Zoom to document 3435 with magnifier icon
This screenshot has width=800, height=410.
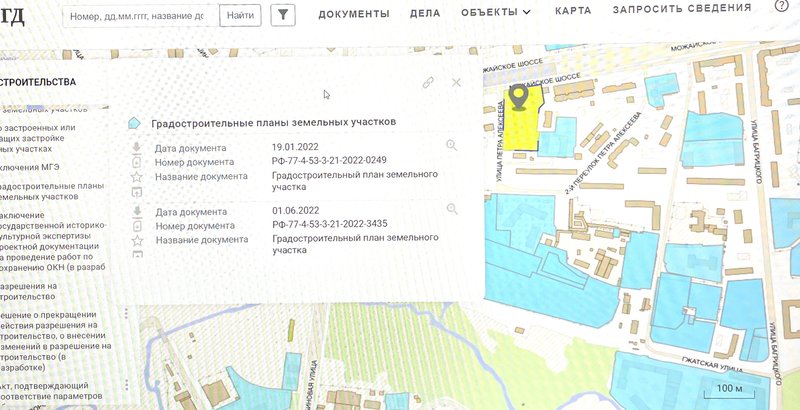(452, 209)
